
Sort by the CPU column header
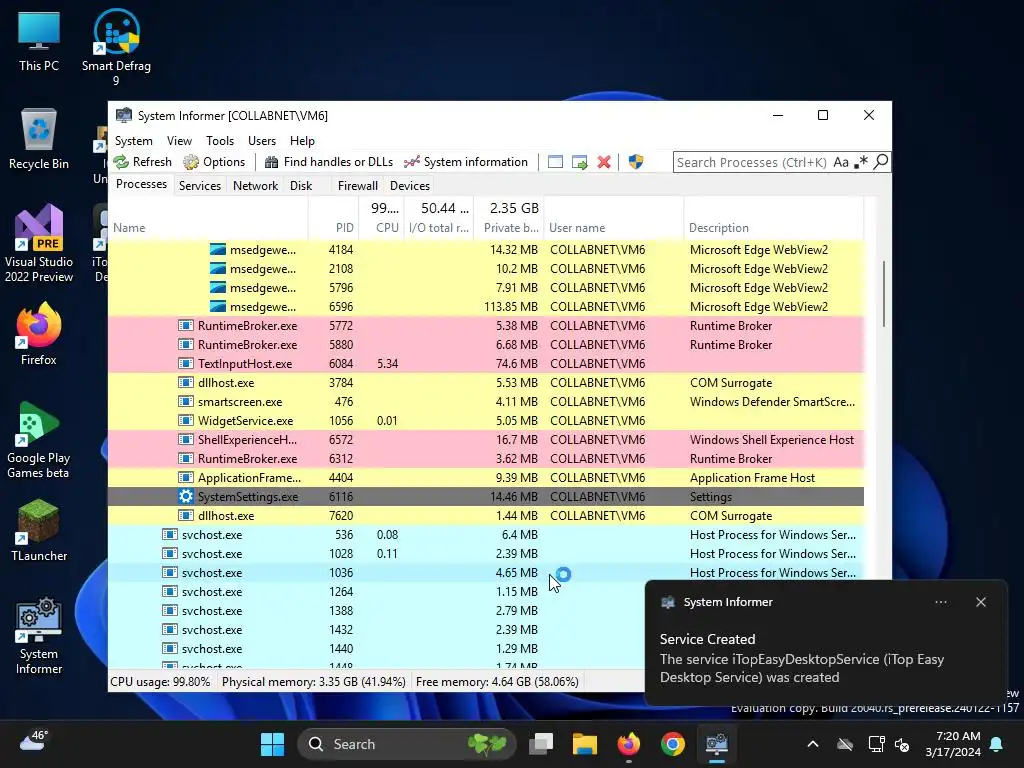381,228
